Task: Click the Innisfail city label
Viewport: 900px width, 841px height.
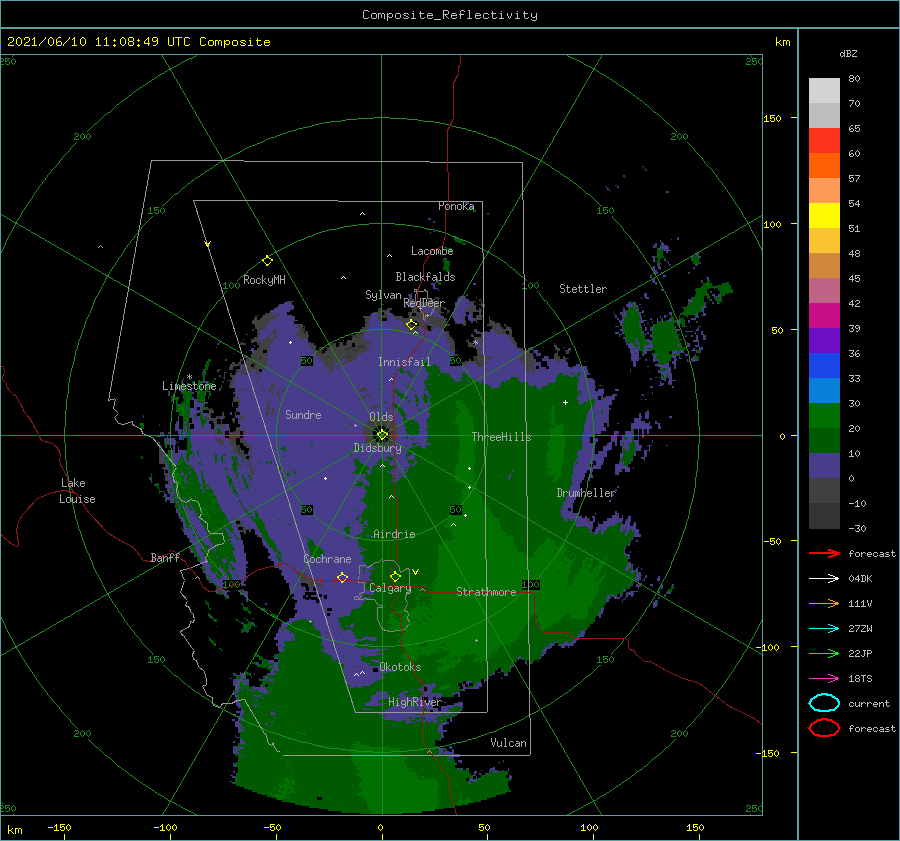Action: (x=404, y=362)
